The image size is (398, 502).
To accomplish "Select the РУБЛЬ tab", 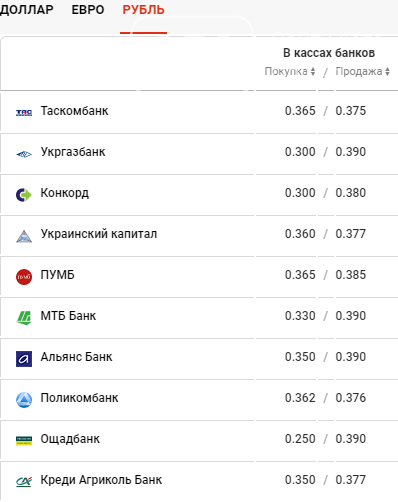I will pos(143,10).
